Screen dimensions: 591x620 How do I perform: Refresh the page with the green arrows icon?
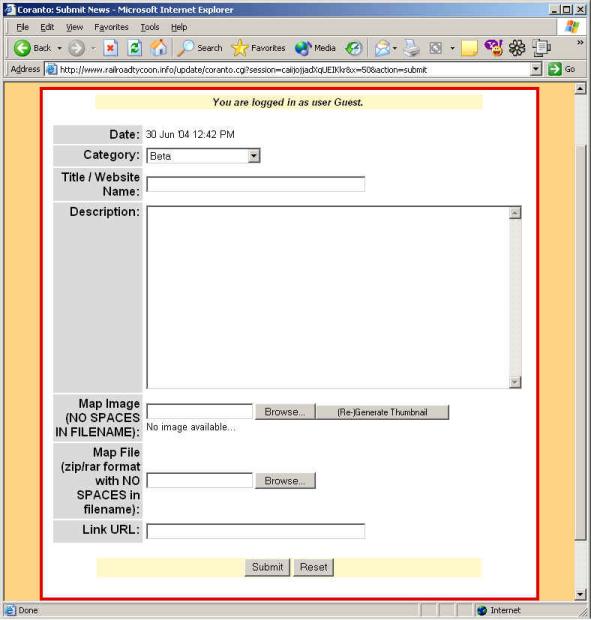coord(134,48)
